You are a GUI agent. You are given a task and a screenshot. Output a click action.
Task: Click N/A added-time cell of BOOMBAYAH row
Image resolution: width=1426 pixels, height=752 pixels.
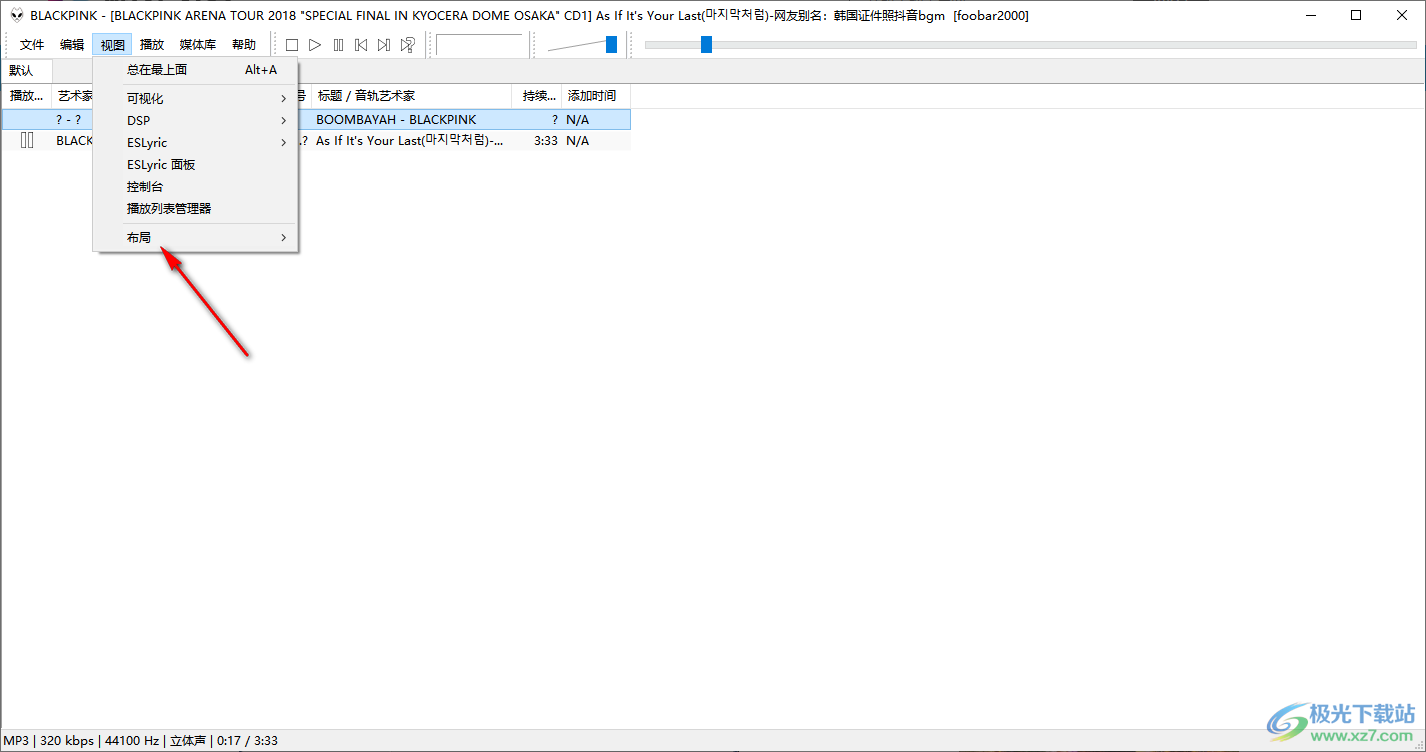[x=578, y=120]
